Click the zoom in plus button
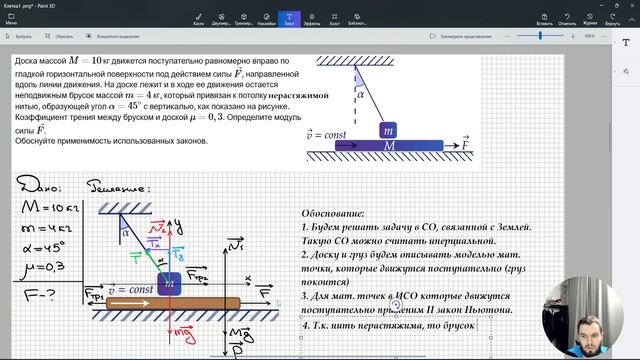Image resolution: width=640 pixels, height=360 pixels. pos(573,36)
